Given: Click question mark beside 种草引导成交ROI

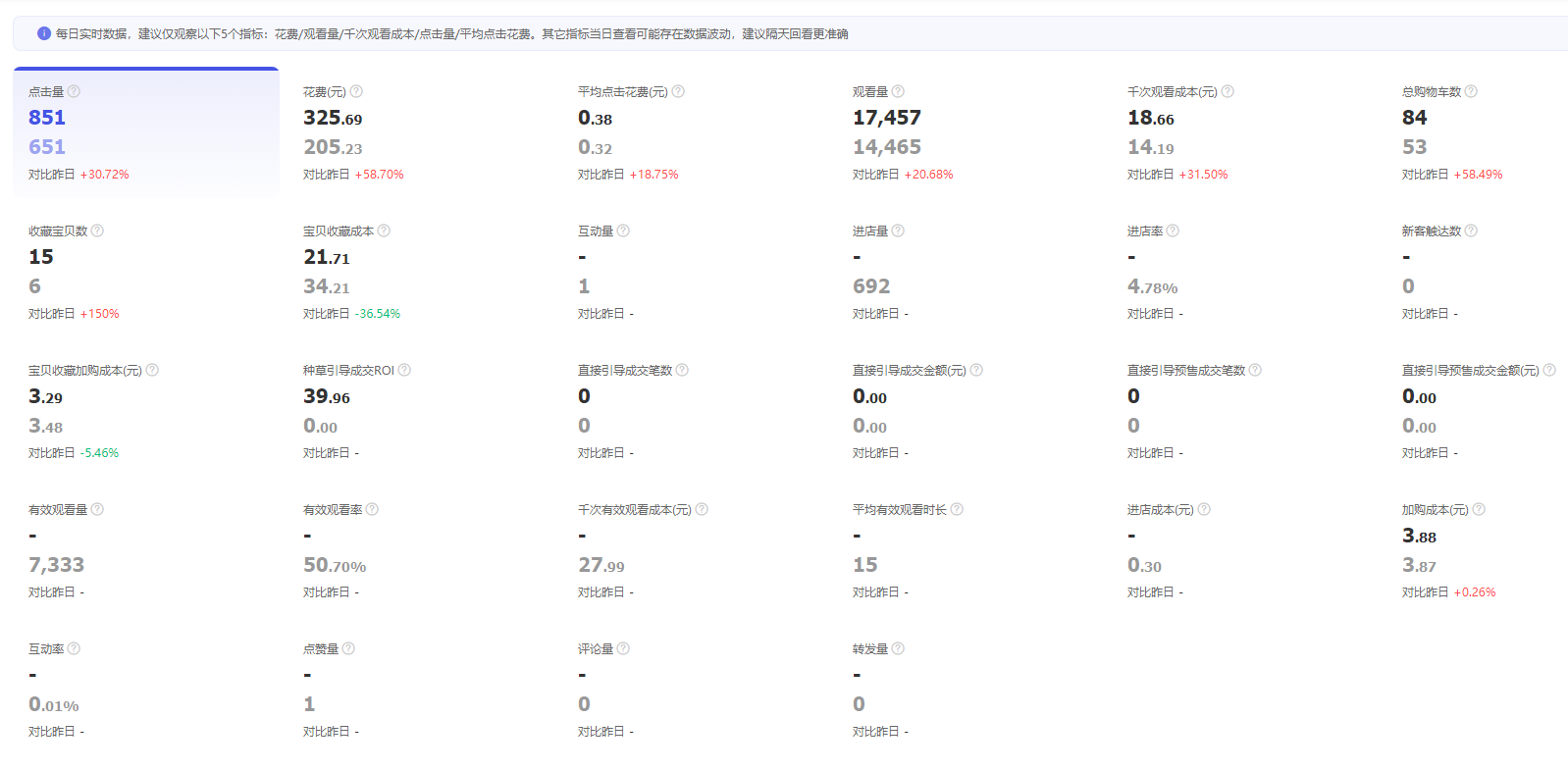Looking at the screenshot, I should (x=404, y=370).
